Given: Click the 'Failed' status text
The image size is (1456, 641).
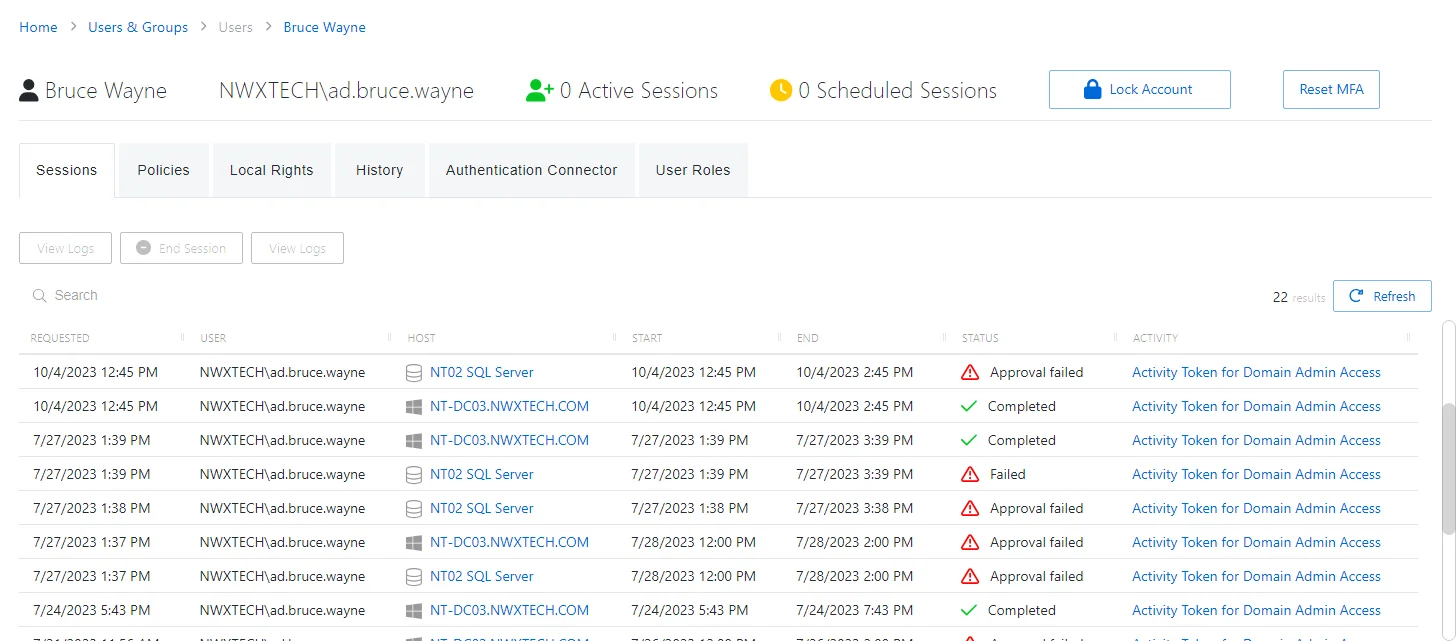Looking at the screenshot, I should click(1008, 474).
